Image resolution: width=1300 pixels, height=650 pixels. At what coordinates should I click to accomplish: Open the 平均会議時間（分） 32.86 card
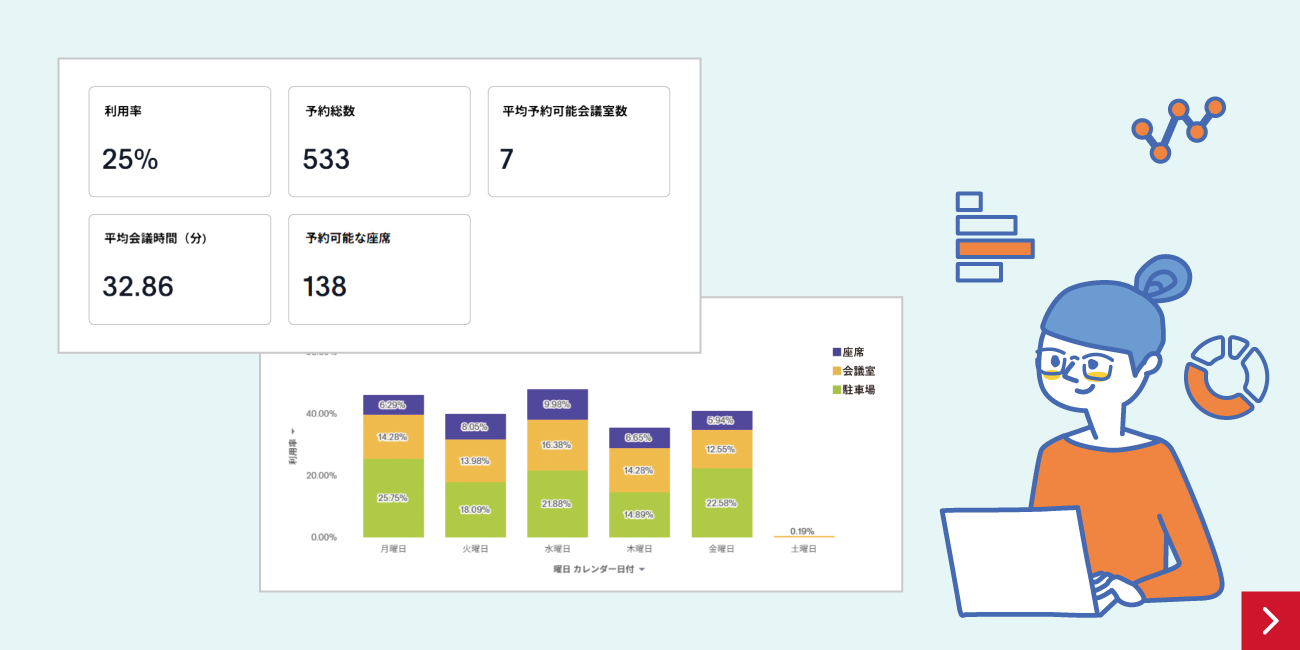click(x=180, y=269)
